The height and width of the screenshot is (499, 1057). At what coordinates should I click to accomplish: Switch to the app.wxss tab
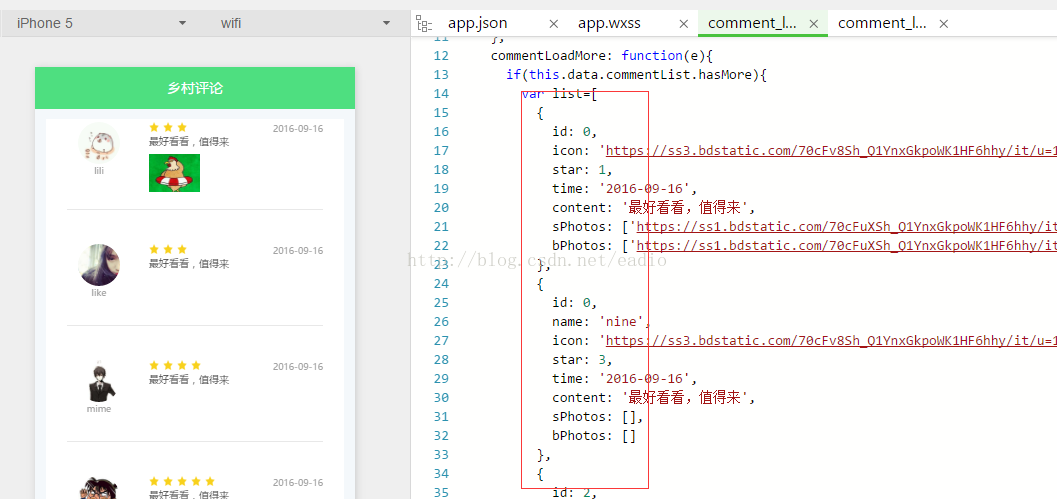click(x=609, y=23)
